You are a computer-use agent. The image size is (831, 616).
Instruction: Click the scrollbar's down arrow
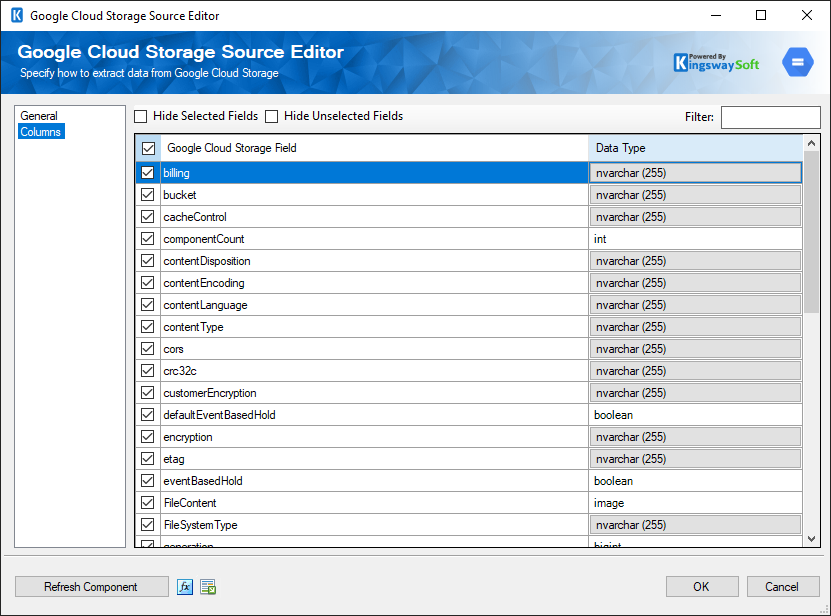coord(811,540)
